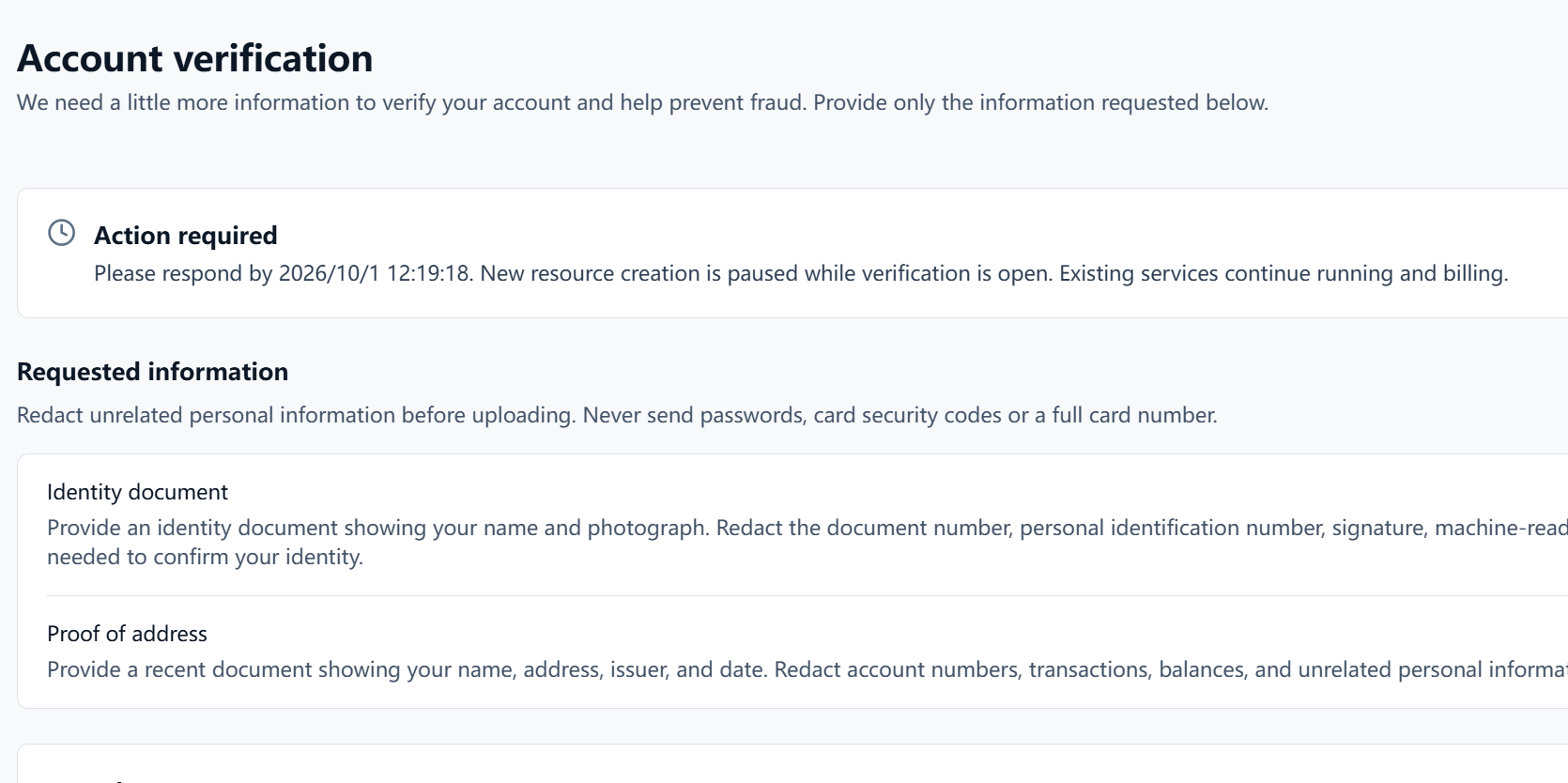Click the Action required title
The width and height of the screenshot is (1568, 783).
186,236
